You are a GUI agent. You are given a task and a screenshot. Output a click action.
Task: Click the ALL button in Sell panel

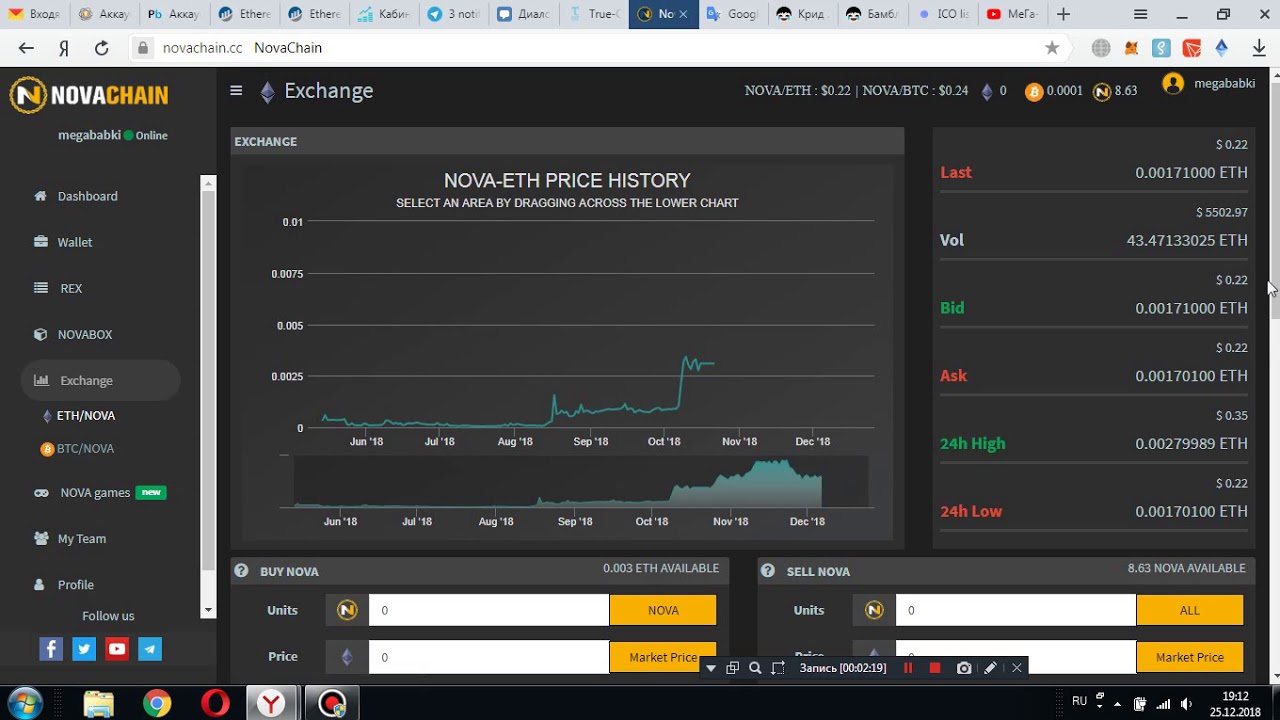click(x=1190, y=610)
